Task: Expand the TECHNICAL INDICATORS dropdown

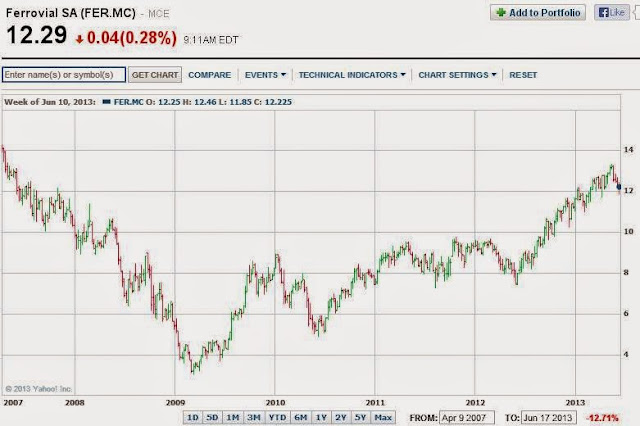Action: tap(352, 75)
